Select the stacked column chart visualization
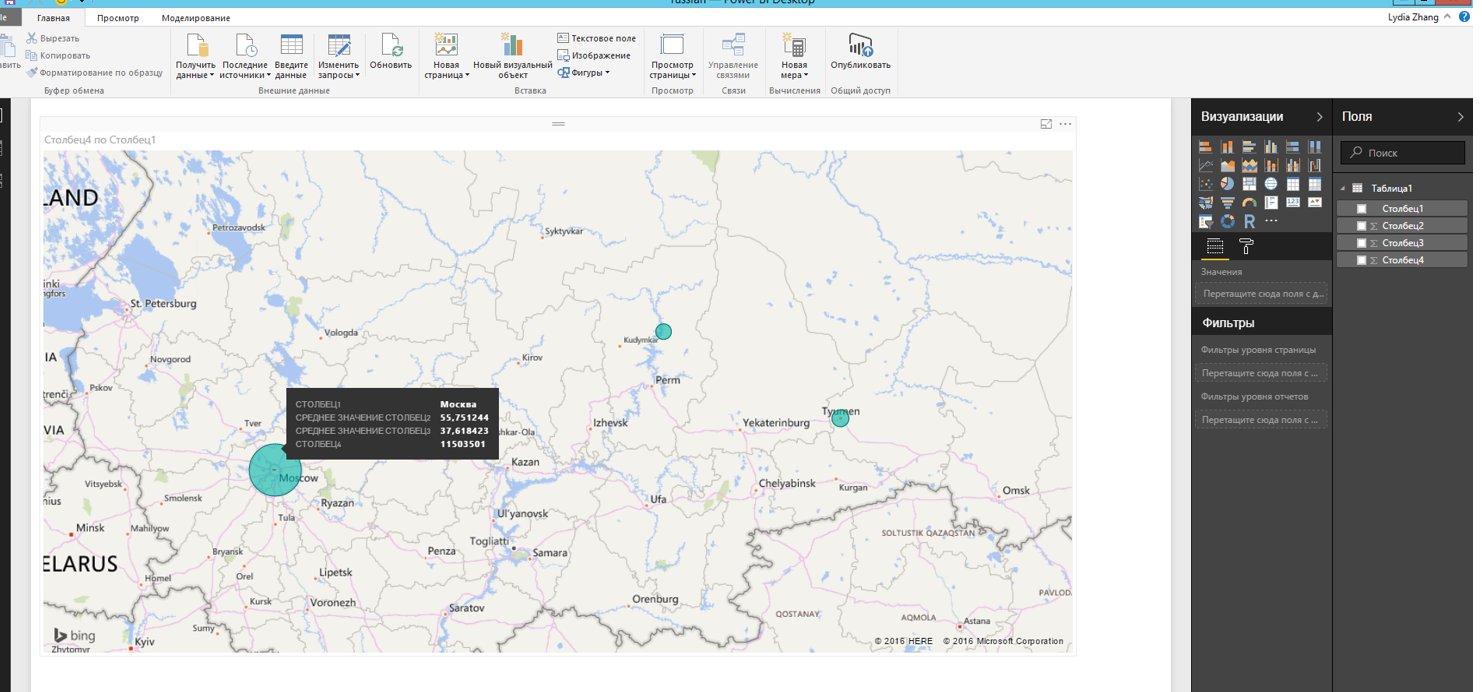Viewport: 1482px width, 692px height. click(1228, 147)
